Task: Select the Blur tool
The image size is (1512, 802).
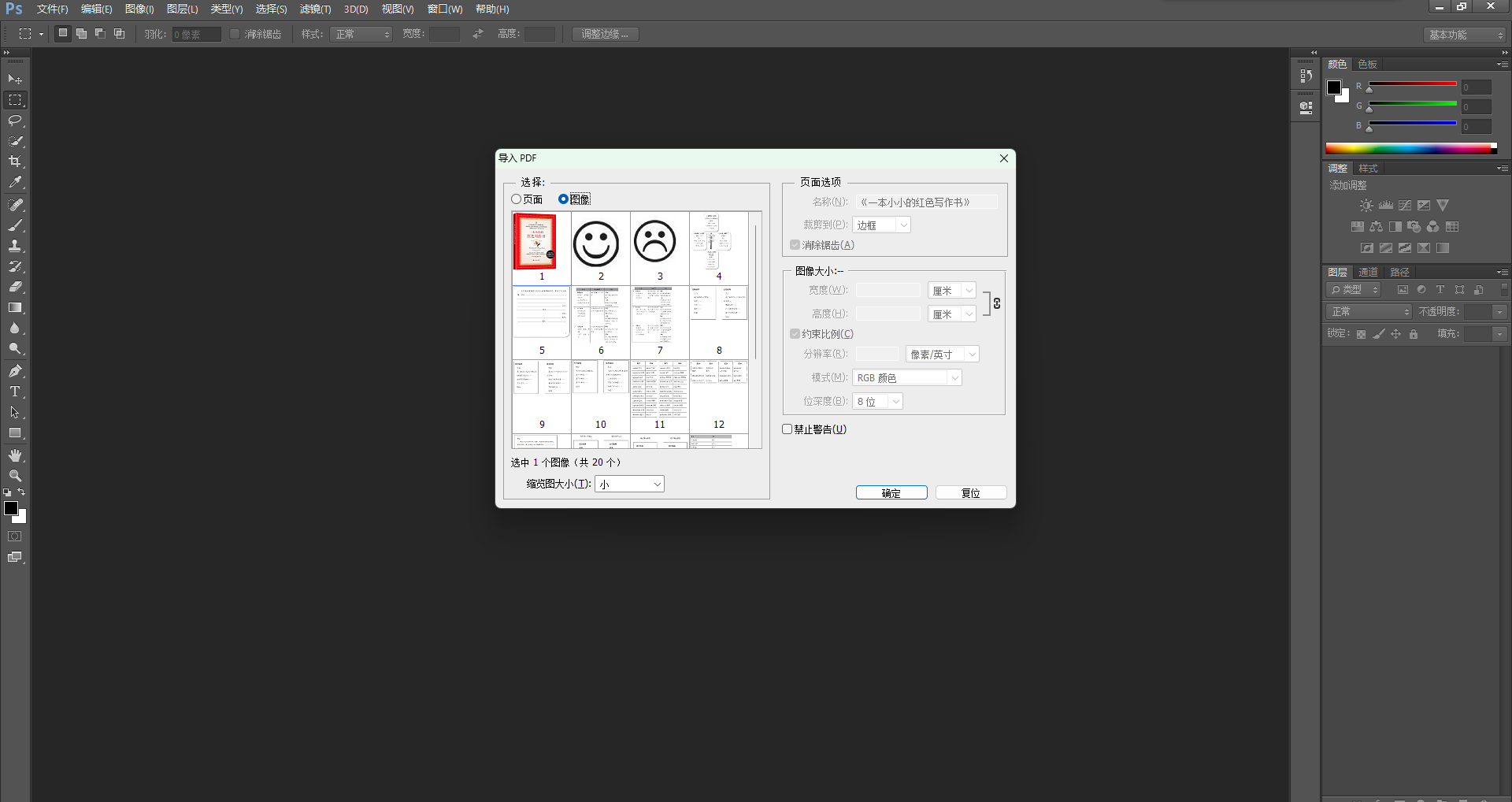Action: coord(15,329)
